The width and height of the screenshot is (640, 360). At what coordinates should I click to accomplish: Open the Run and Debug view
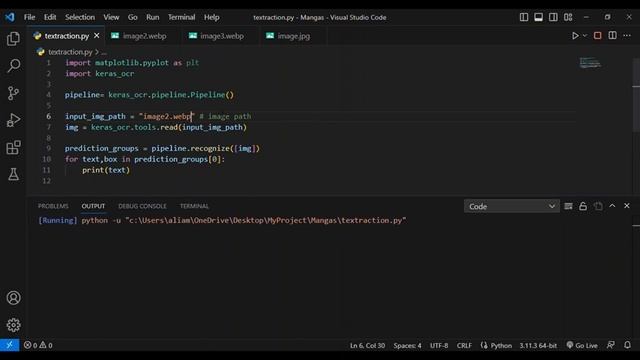(13, 120)
